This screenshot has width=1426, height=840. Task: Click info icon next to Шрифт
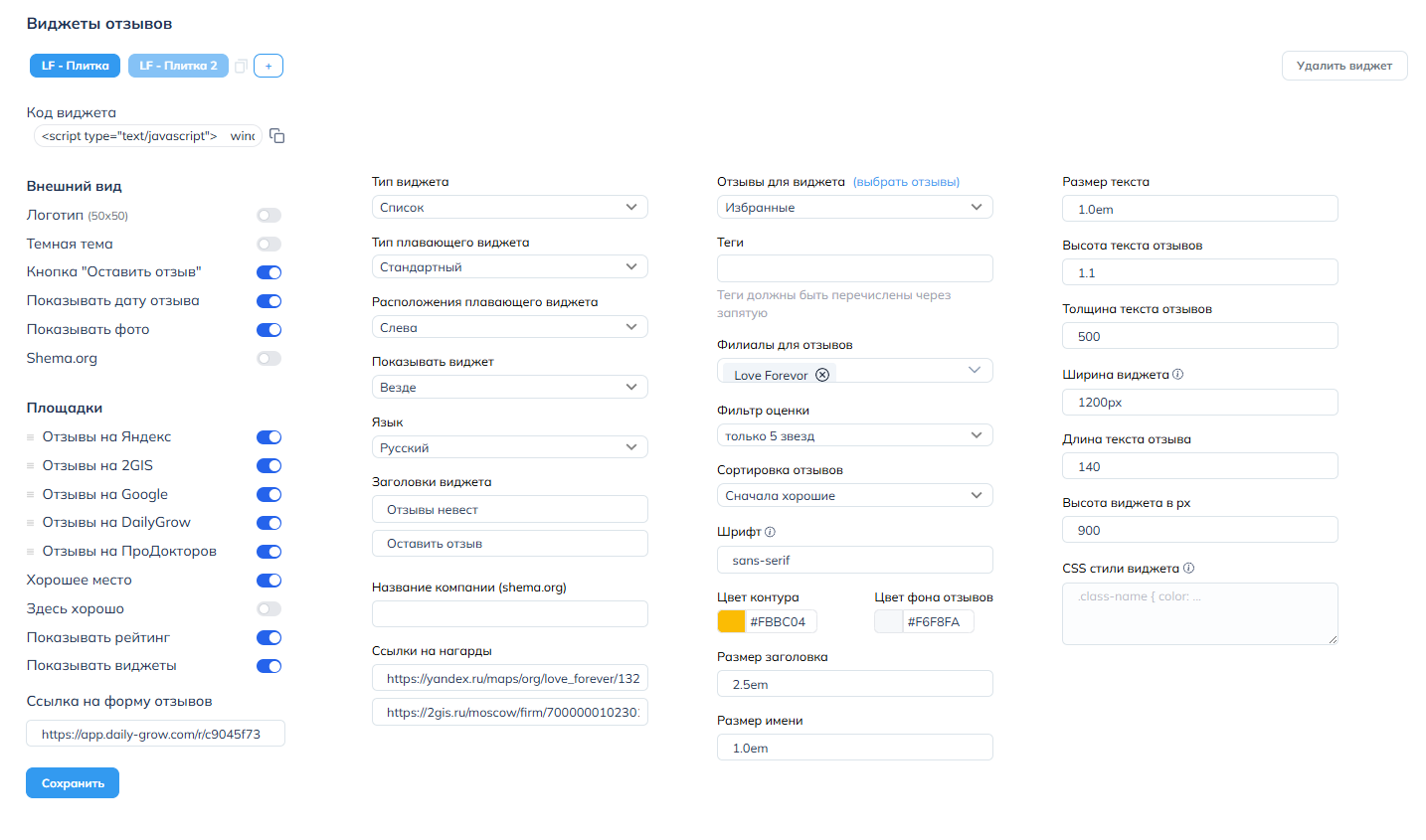click(771, 532)
